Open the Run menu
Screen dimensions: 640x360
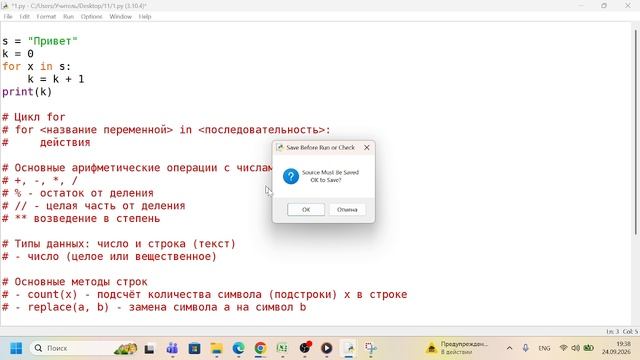68,17
